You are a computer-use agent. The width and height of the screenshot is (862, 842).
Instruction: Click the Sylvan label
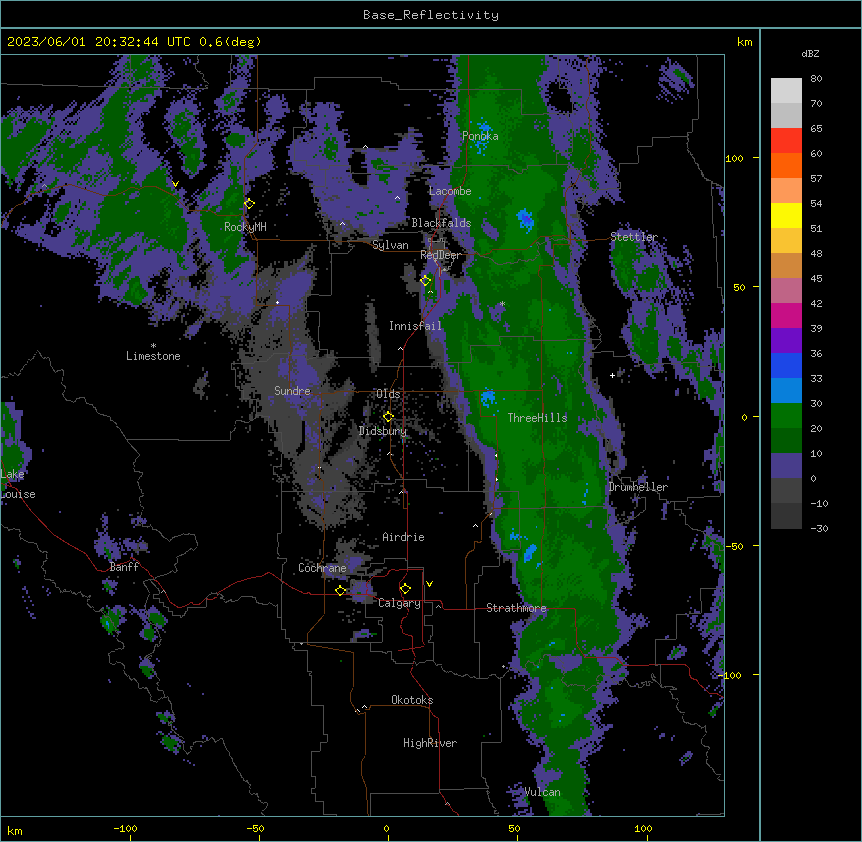click(390, 245)
